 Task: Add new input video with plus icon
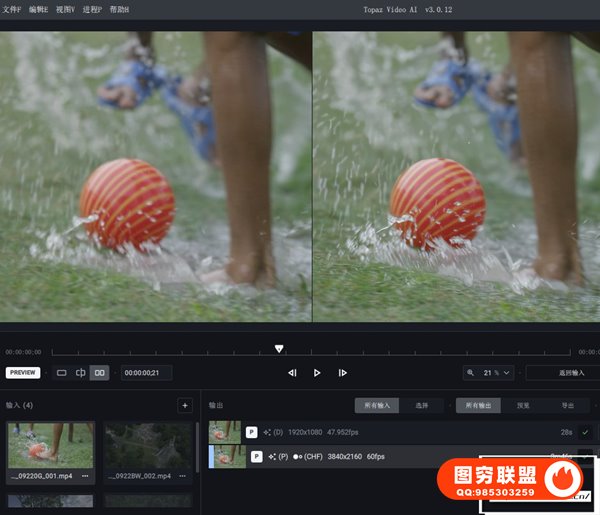[x=184, y=405]
